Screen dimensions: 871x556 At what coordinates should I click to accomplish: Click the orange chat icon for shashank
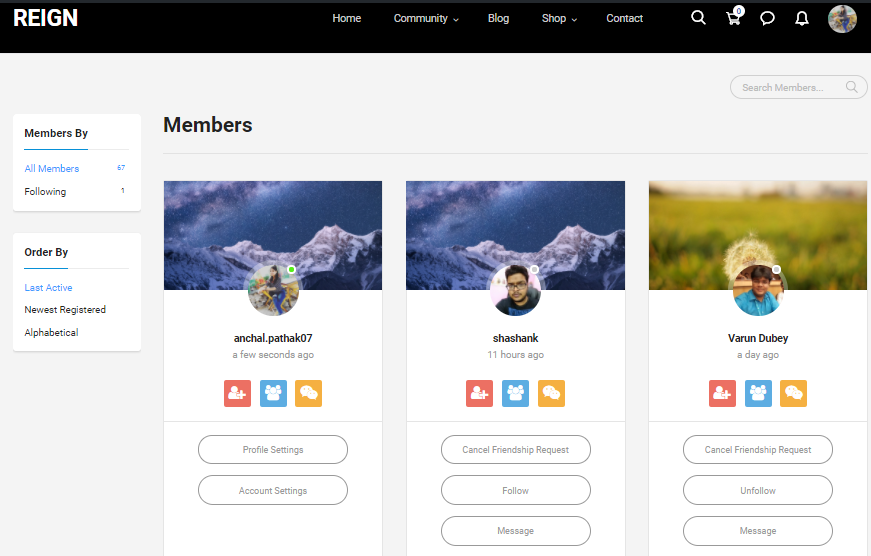(x=551, y=393)
